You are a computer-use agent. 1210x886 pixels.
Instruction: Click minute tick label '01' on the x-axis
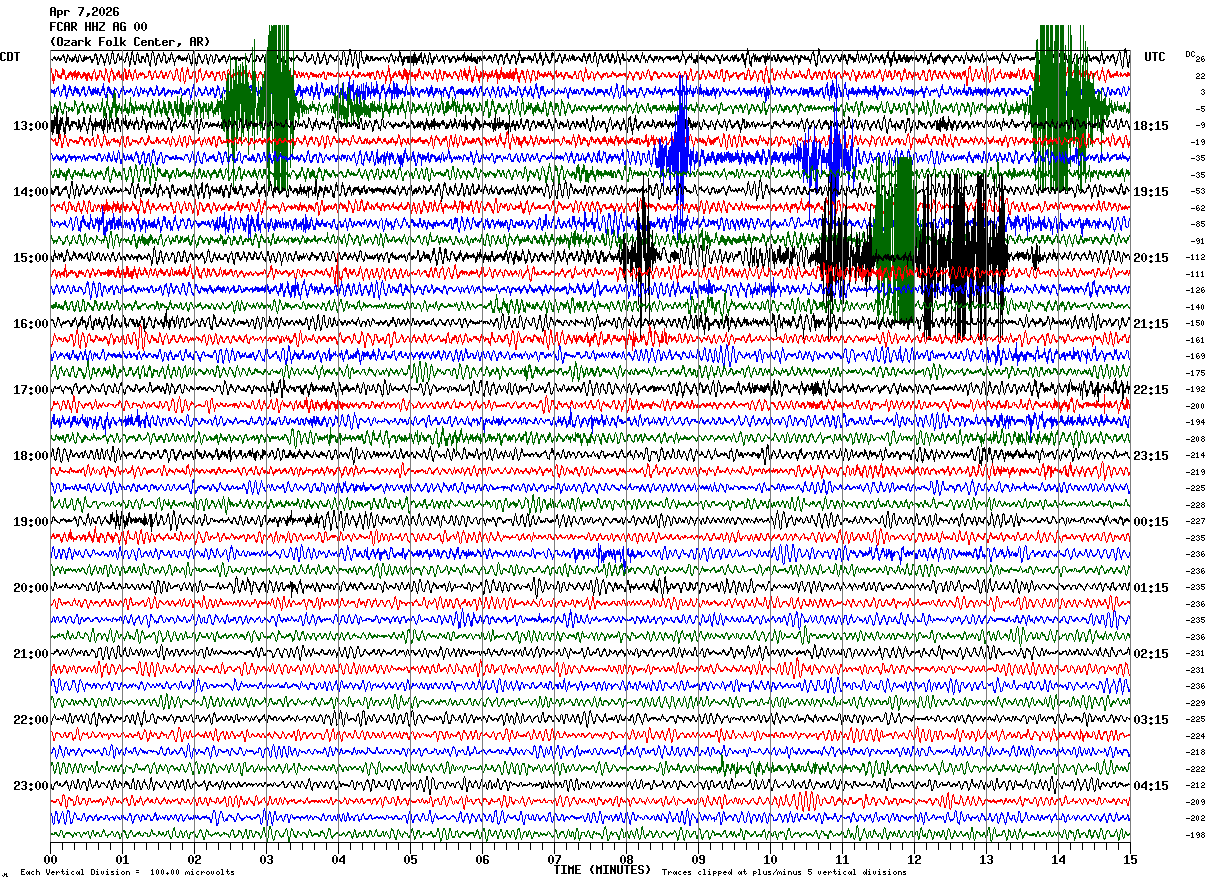click(123, 859)
